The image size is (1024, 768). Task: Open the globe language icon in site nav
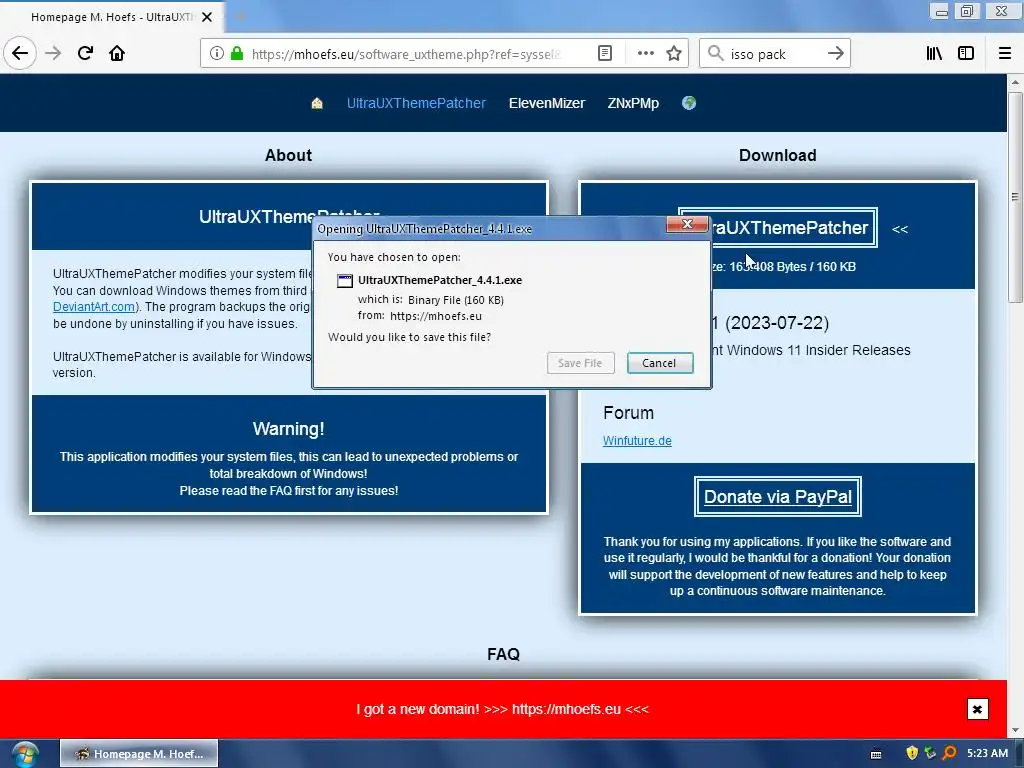pyautogui.click(x=688, y=103)
